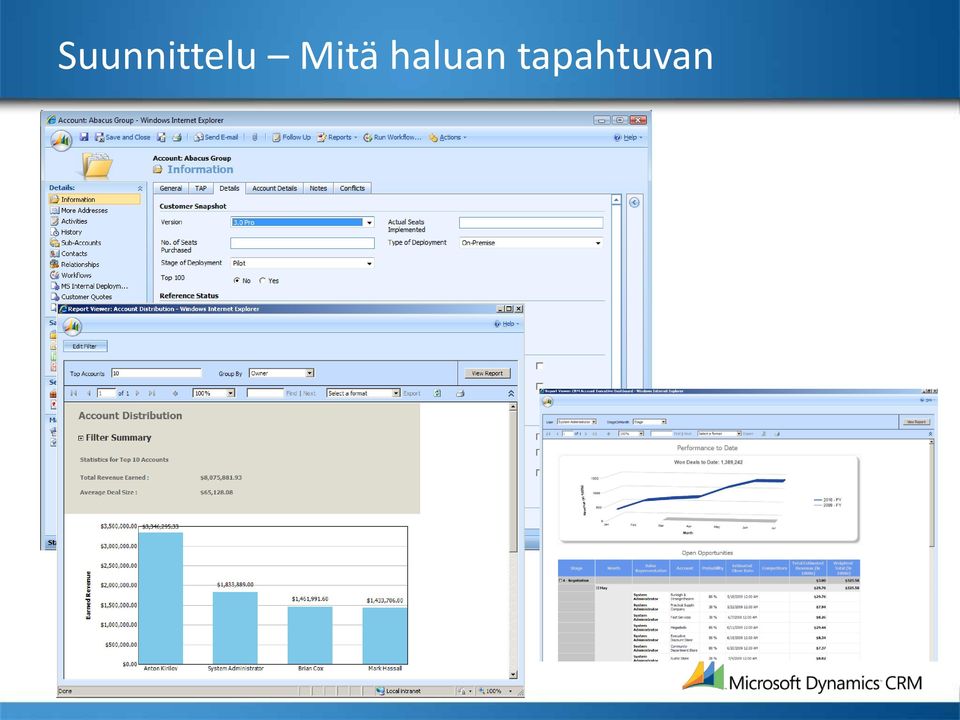Click View Report in Account Distribution viewer
The width and height of the screenshot is (960, 720).
[x=487, y=373]
